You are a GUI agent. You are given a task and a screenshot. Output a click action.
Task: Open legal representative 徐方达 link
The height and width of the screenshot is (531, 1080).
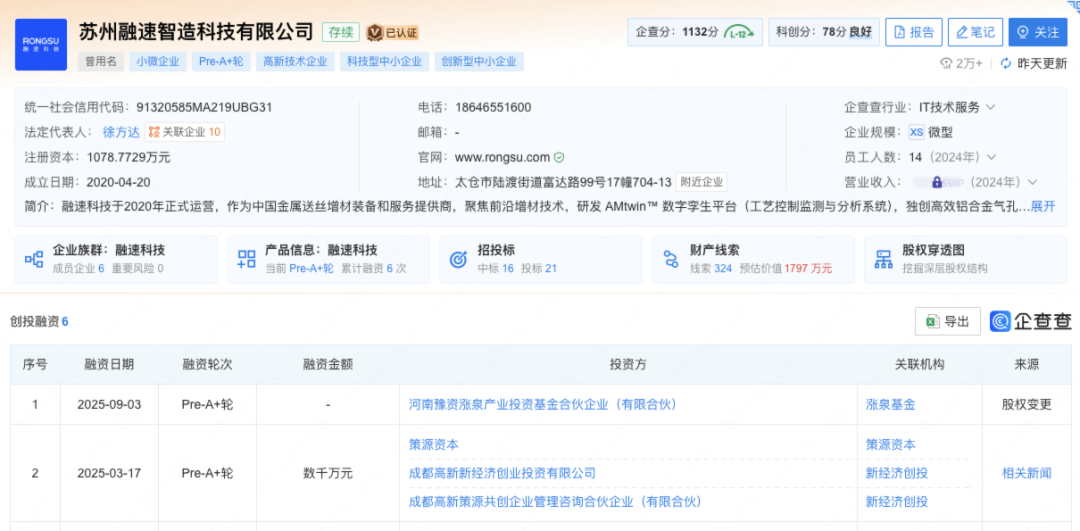121,132
